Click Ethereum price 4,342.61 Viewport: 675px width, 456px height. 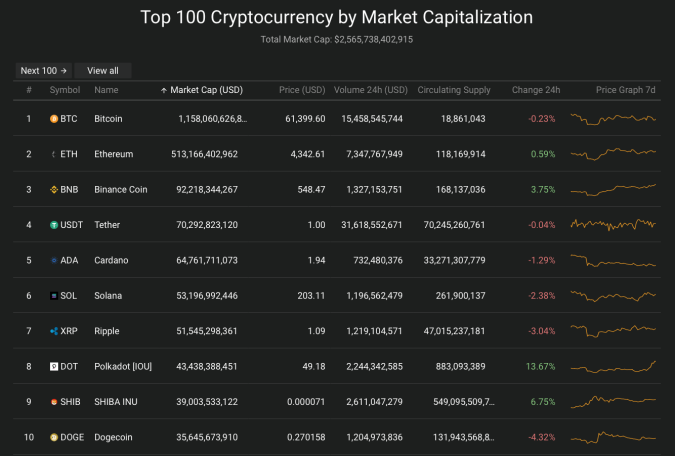tap(308, 154)
